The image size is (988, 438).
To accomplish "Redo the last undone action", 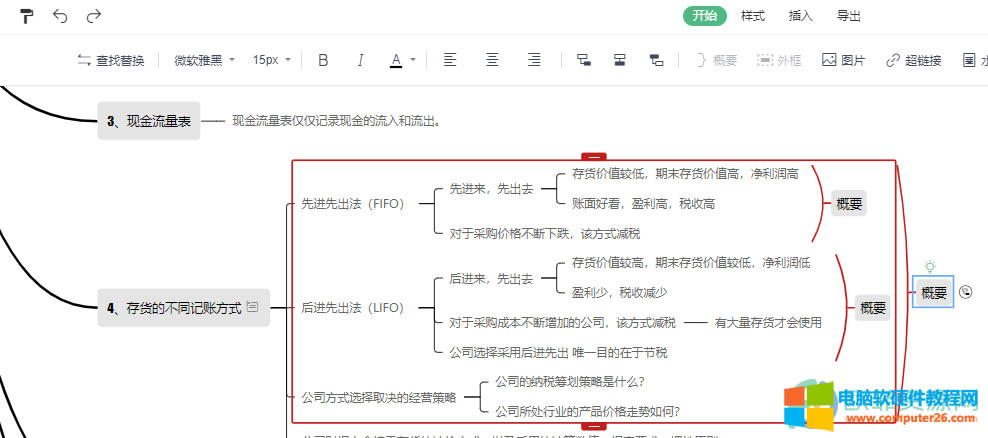I will (x=94, y=16).
